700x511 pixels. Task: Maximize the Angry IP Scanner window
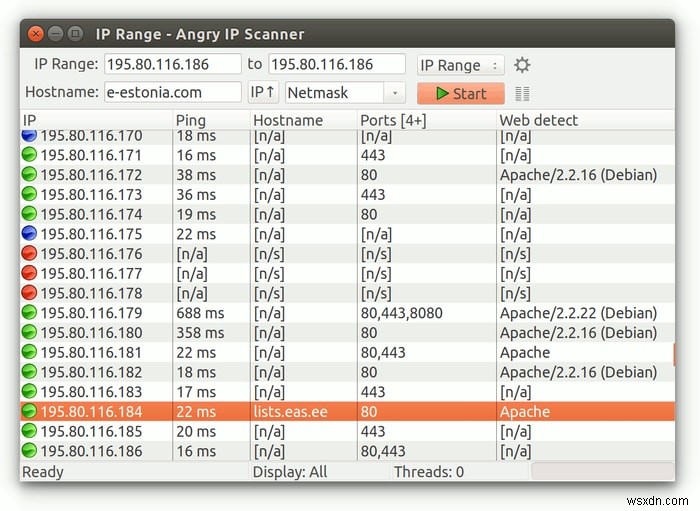coord(75,34)
